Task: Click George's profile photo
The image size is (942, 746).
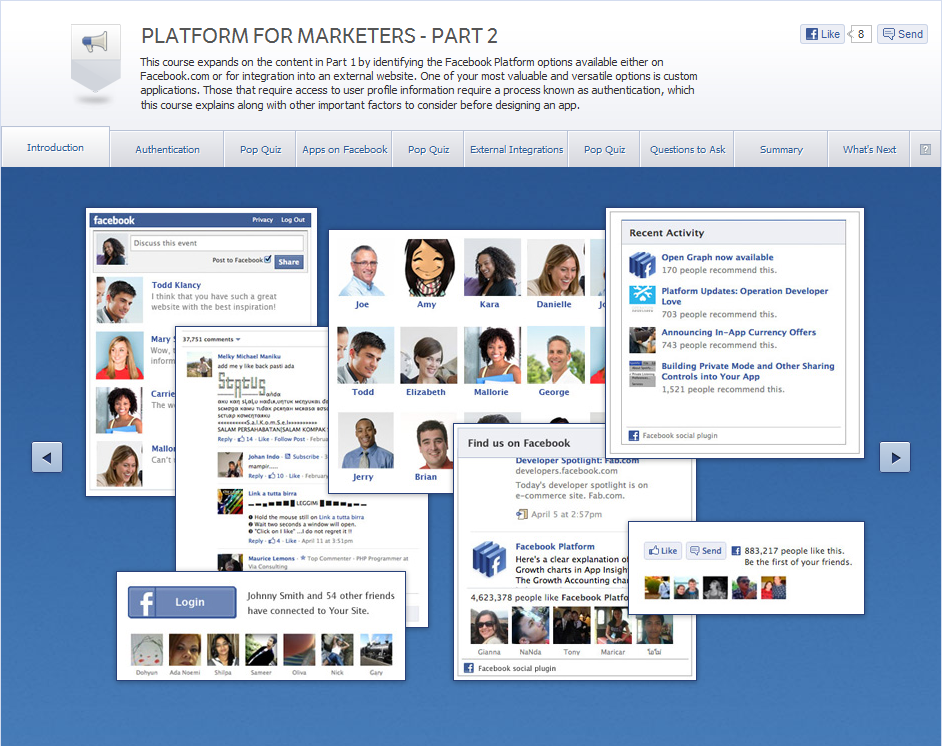Action: [x=556, y=356]
